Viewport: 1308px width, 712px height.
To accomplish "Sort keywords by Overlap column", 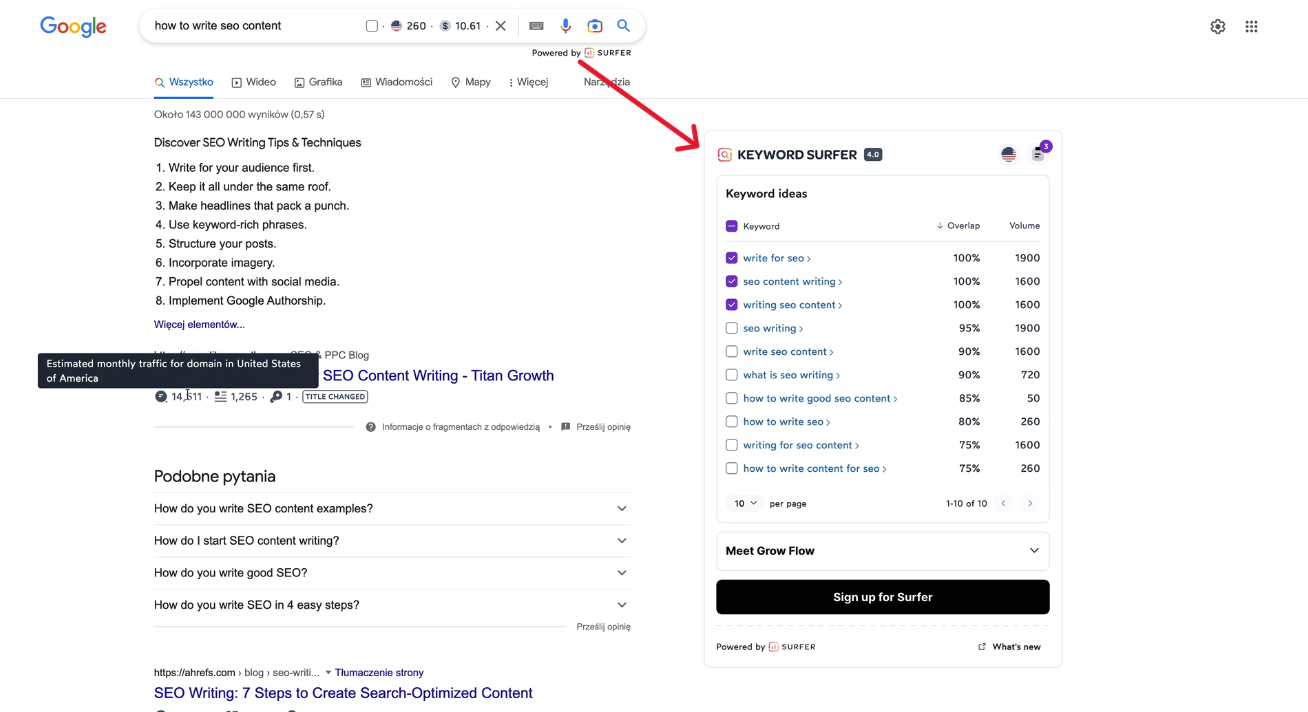I will click(x=958, y=226).
